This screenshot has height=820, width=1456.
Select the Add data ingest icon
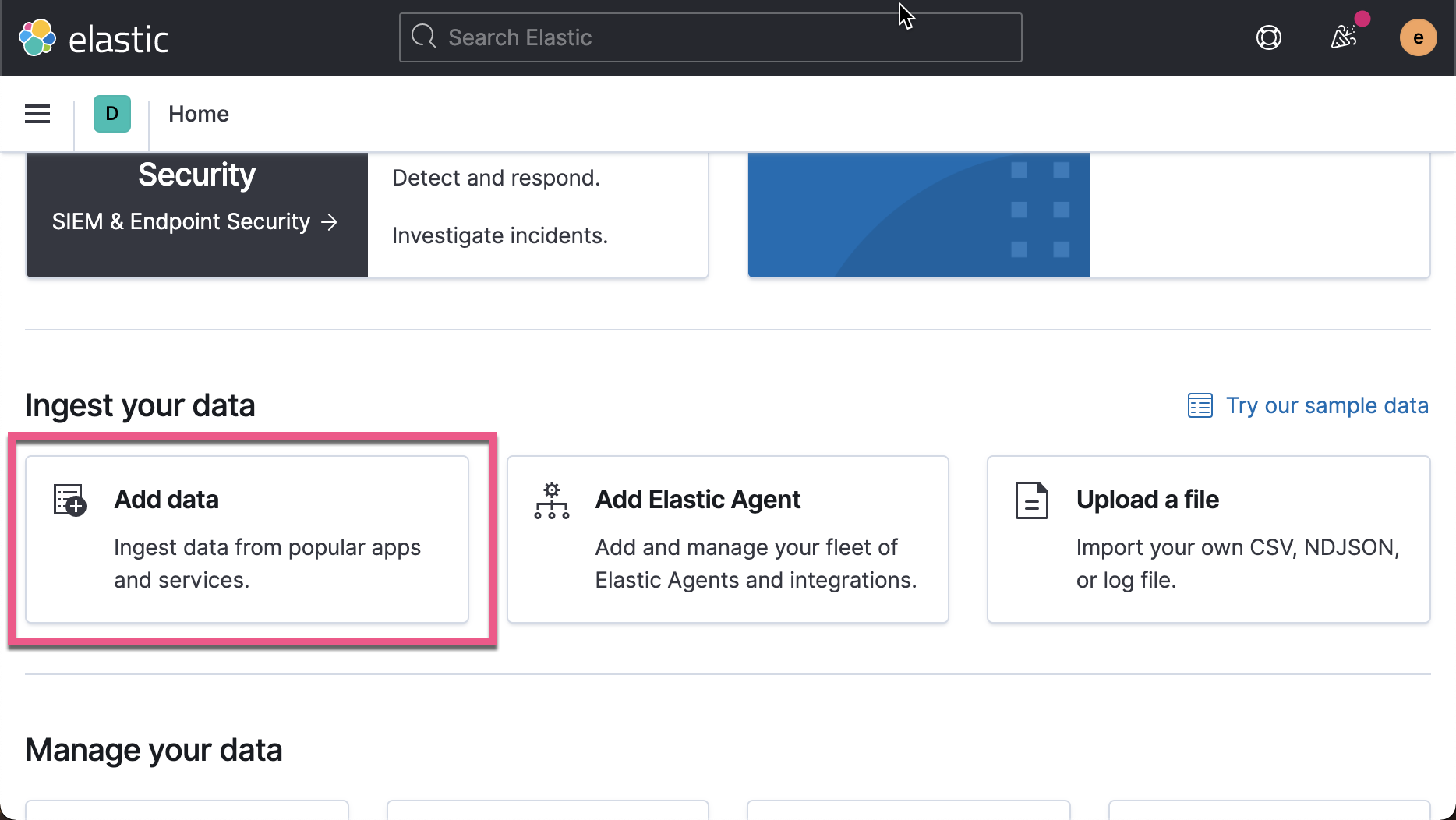pos(69,500)
